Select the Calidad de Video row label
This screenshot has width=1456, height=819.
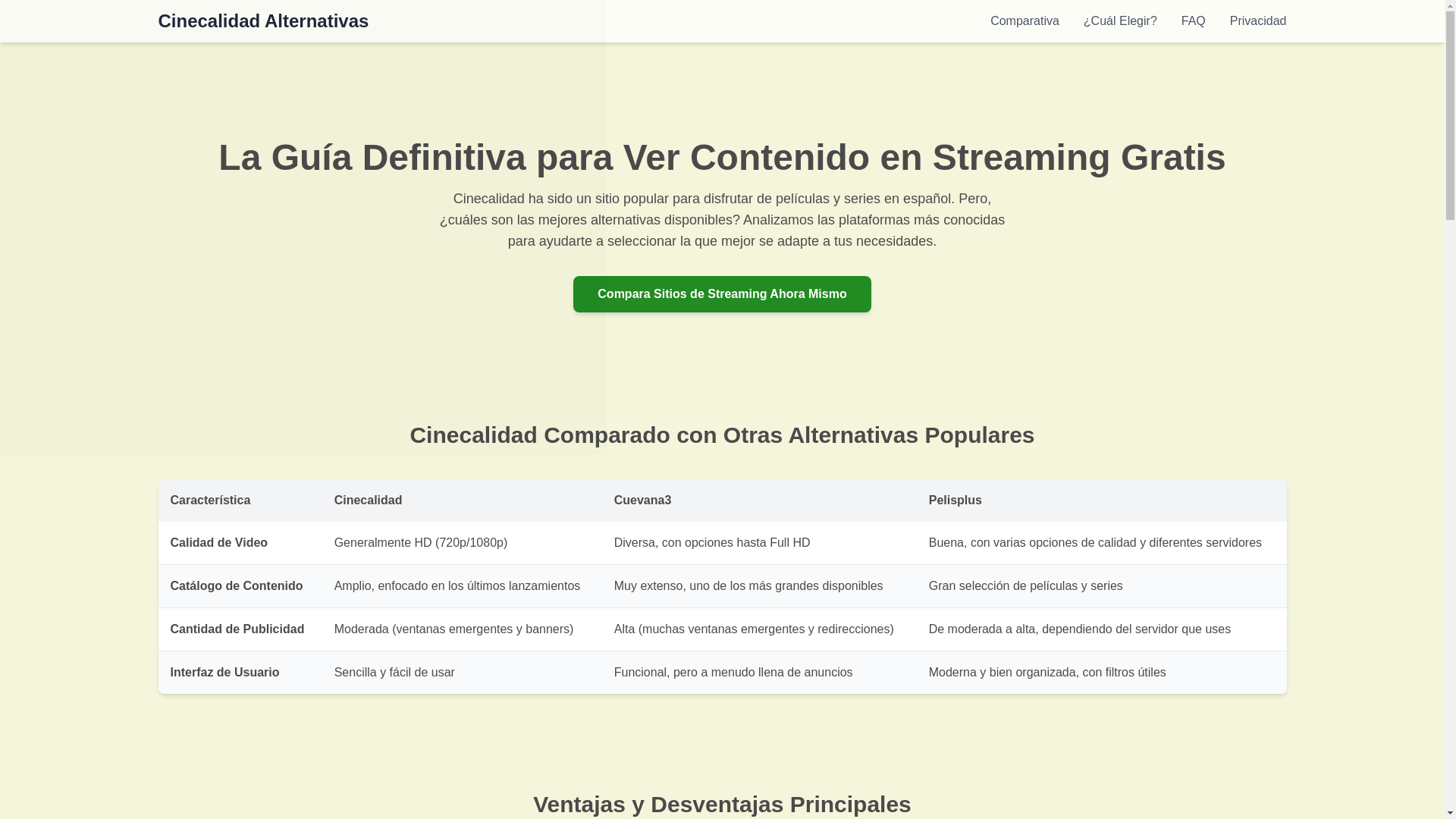pyautogui.click(x=240, y=543)
